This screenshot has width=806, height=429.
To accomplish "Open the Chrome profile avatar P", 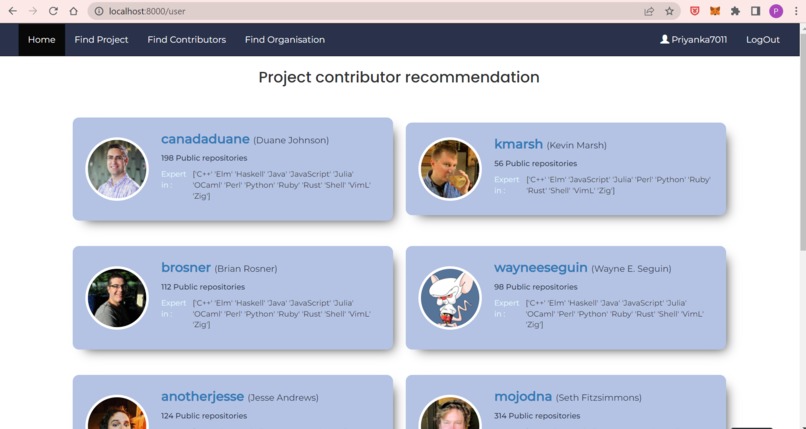I will [776, 11].
